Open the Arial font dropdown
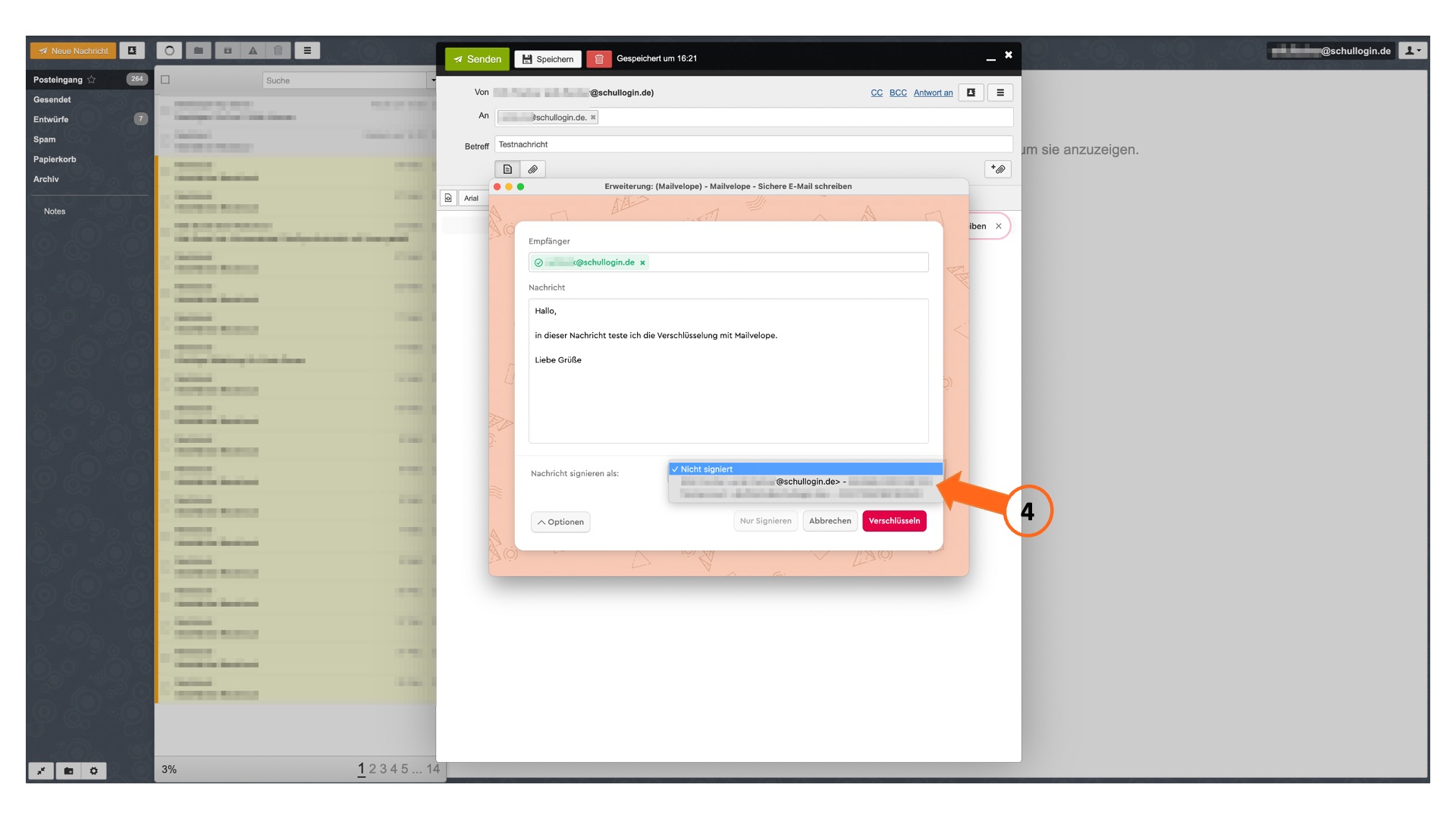Image resolution: width=1456 pixels, height=819 pixels. pyautogui.click(x=474, y=198)
